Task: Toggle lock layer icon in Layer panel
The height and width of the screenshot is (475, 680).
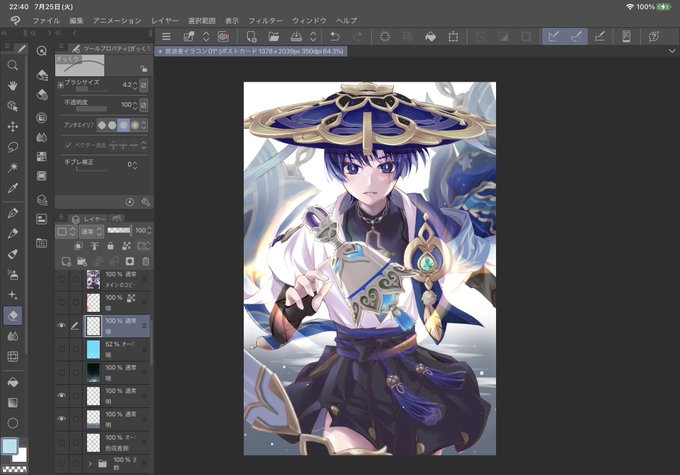Action: pos(110,246)
